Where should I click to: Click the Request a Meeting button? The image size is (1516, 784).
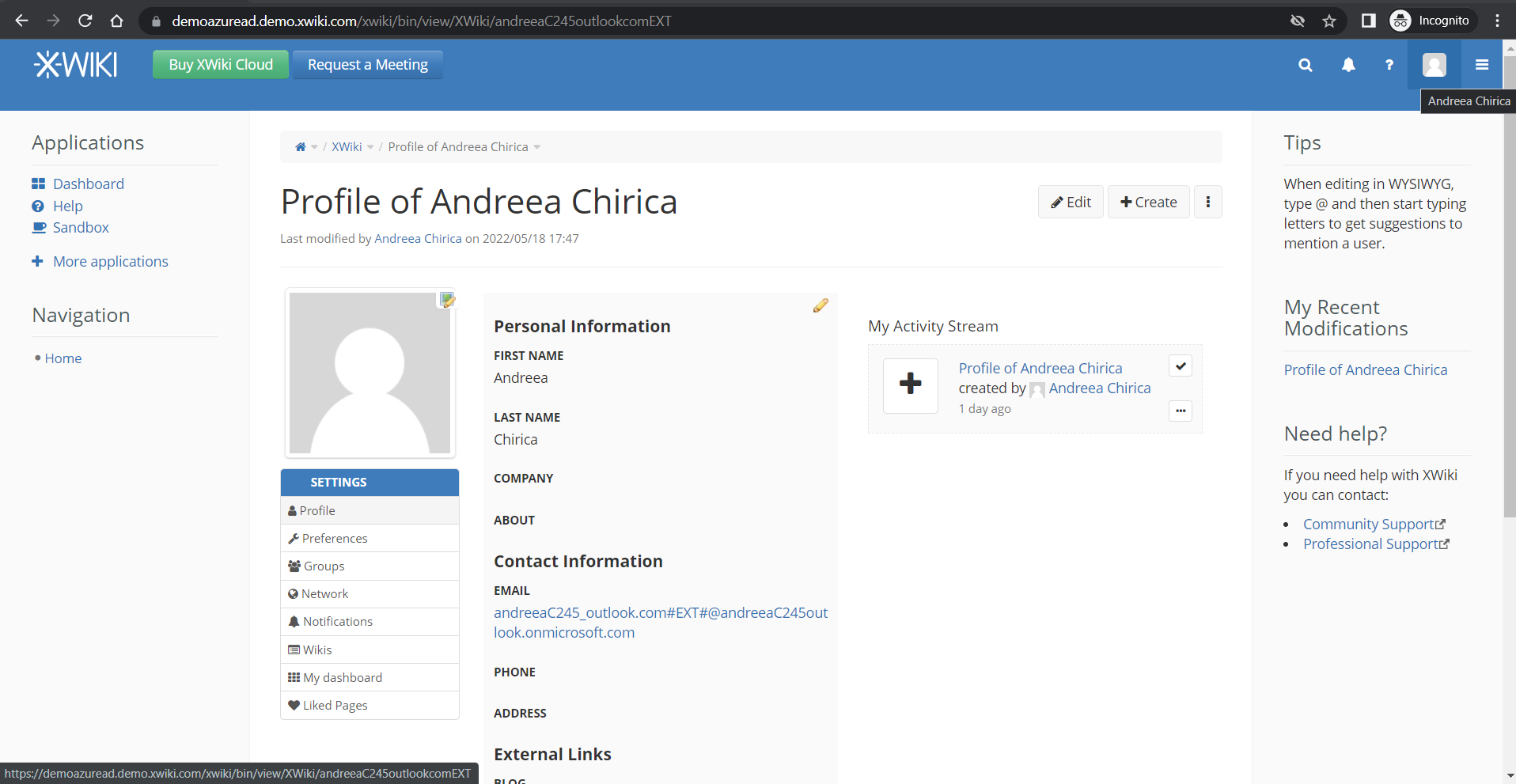click(368, 65)
